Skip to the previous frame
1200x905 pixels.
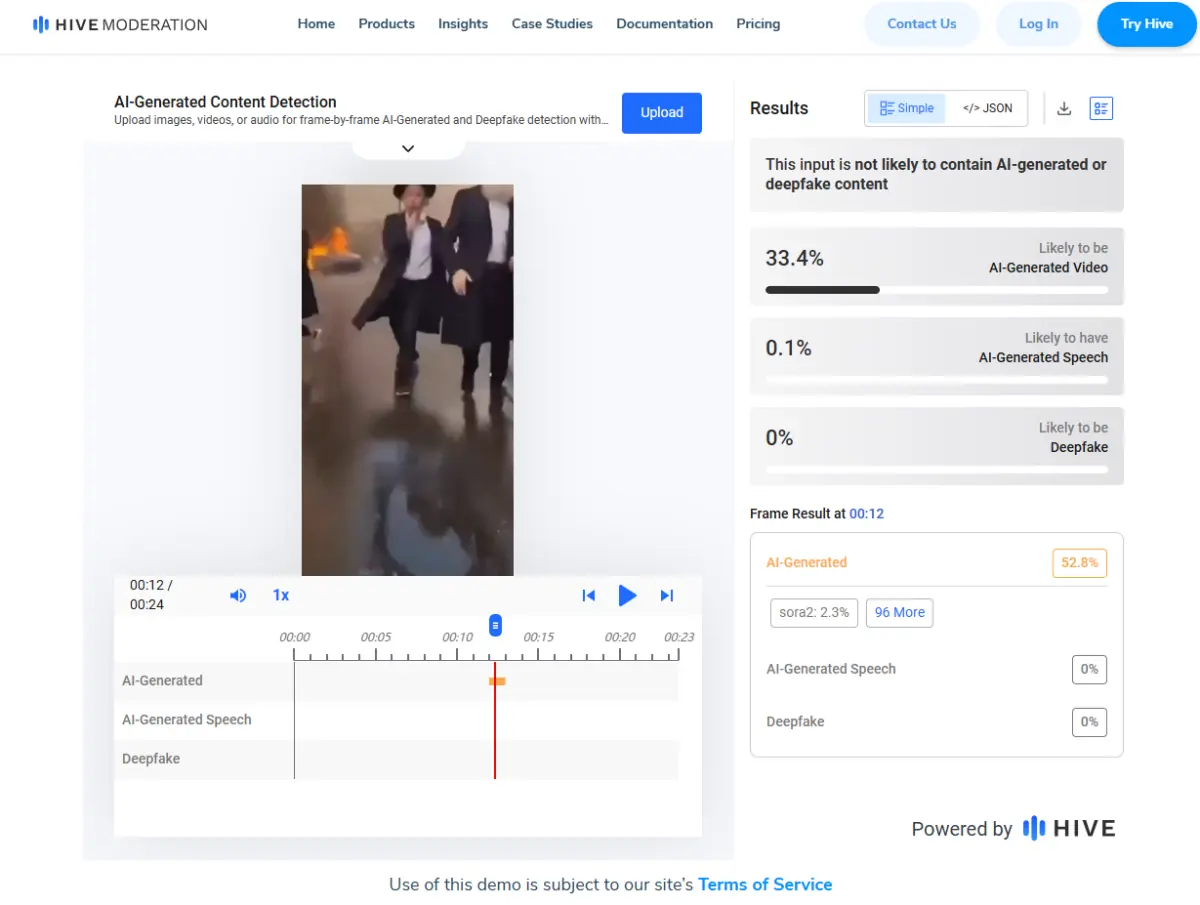click(589, 595)
